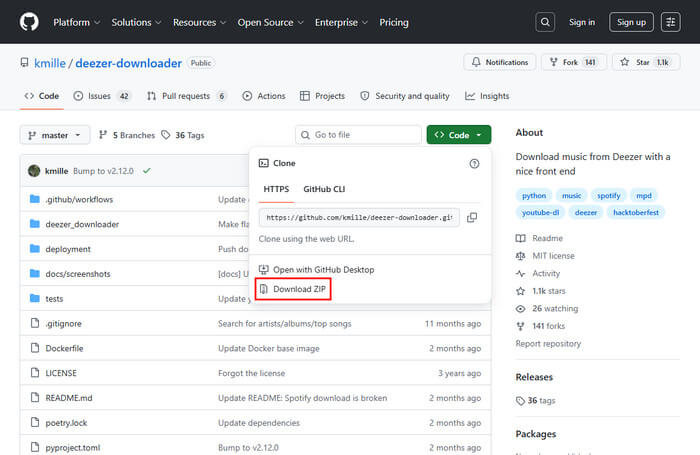This screenshot has height=455, width=700.
Task: Expand the Enterprise menu
Action: click(341, 22)
